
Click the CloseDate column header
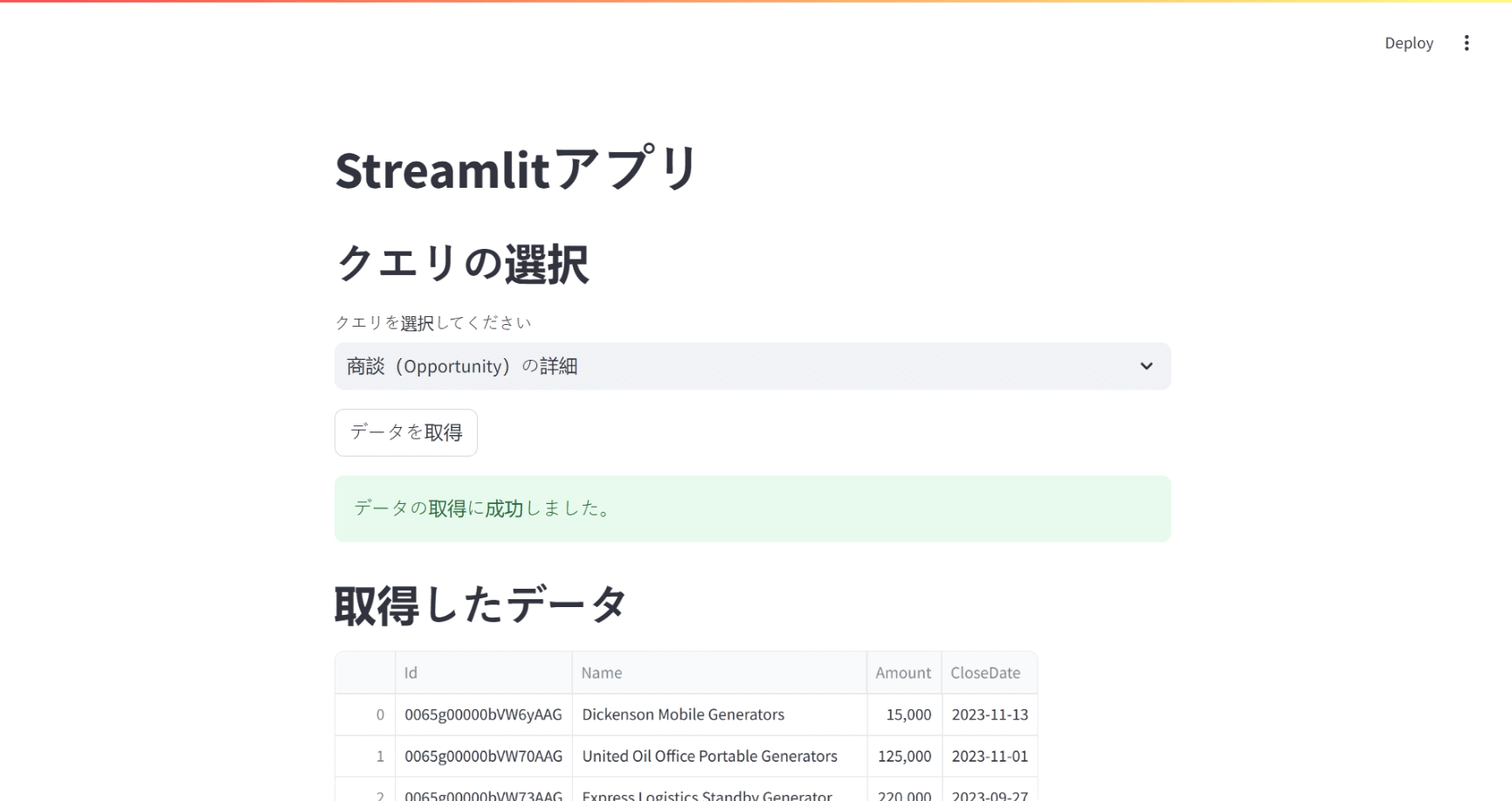pos(989,673)
